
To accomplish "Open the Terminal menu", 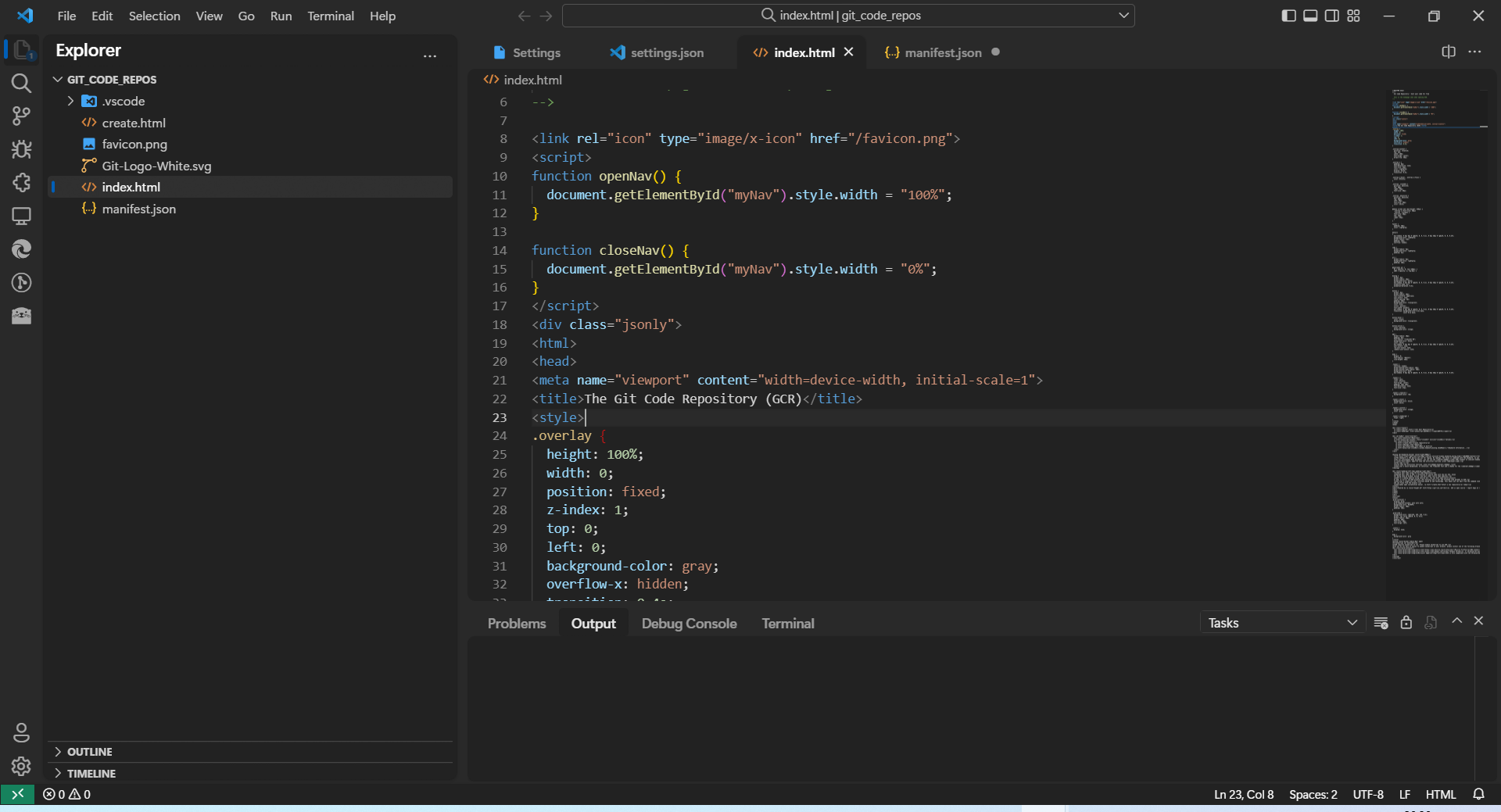I will click(330, 16).
